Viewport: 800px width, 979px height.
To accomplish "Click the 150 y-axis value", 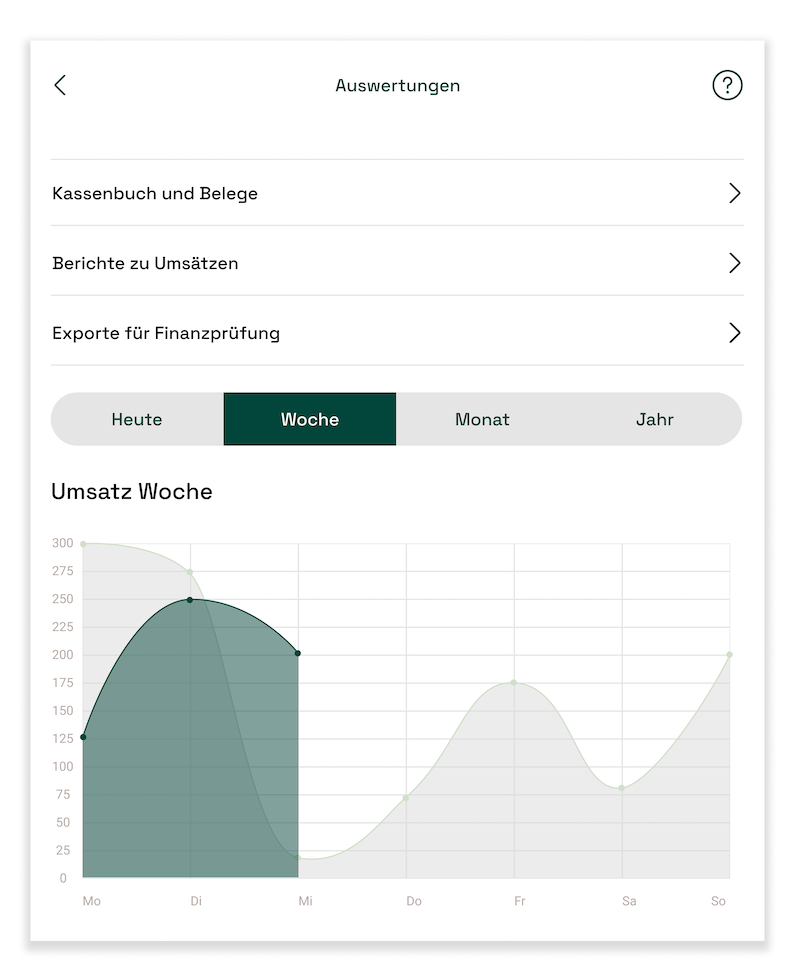I will pyautogui.click(x=62, y=711).
